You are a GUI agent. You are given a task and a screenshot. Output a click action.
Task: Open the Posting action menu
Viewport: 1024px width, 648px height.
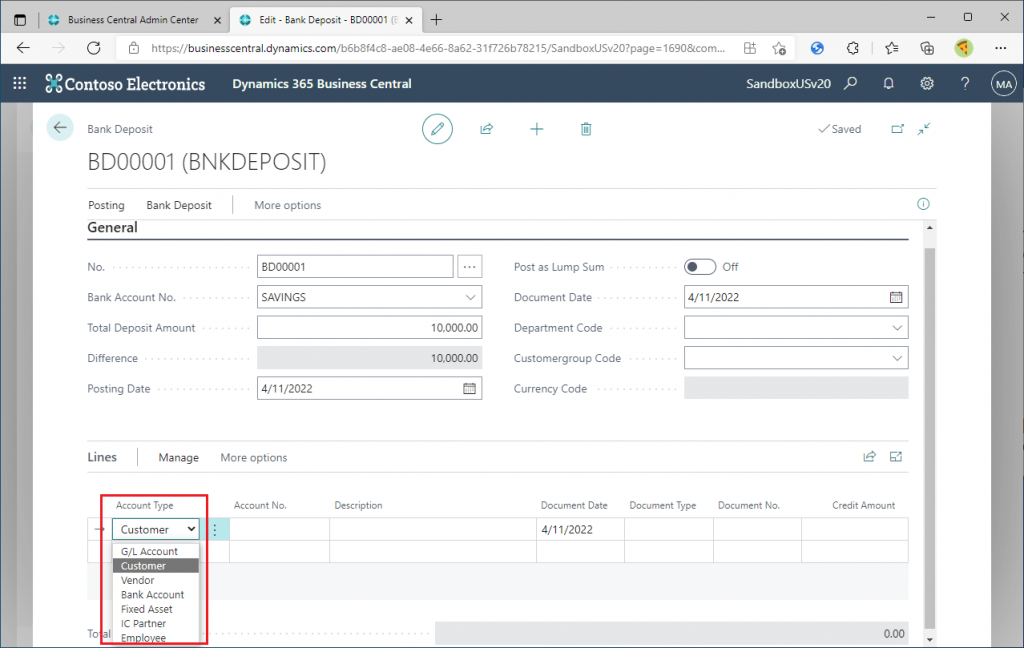(106, 205)
